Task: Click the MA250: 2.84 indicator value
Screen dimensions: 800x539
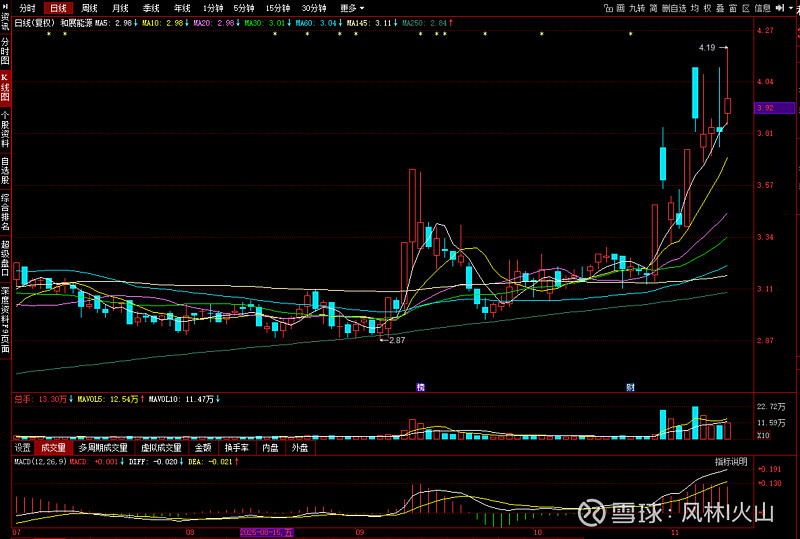Action: point(428,23)
